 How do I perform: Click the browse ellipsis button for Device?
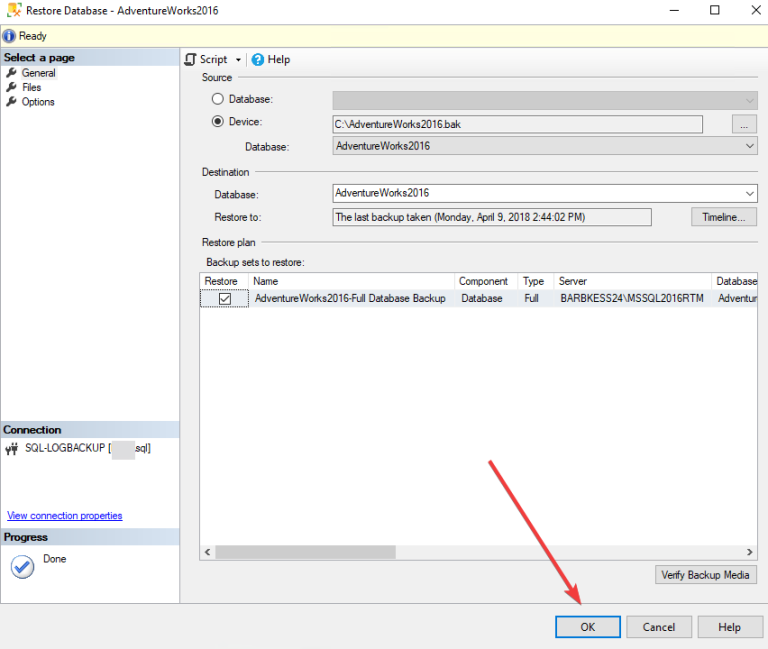click(744, 124)
